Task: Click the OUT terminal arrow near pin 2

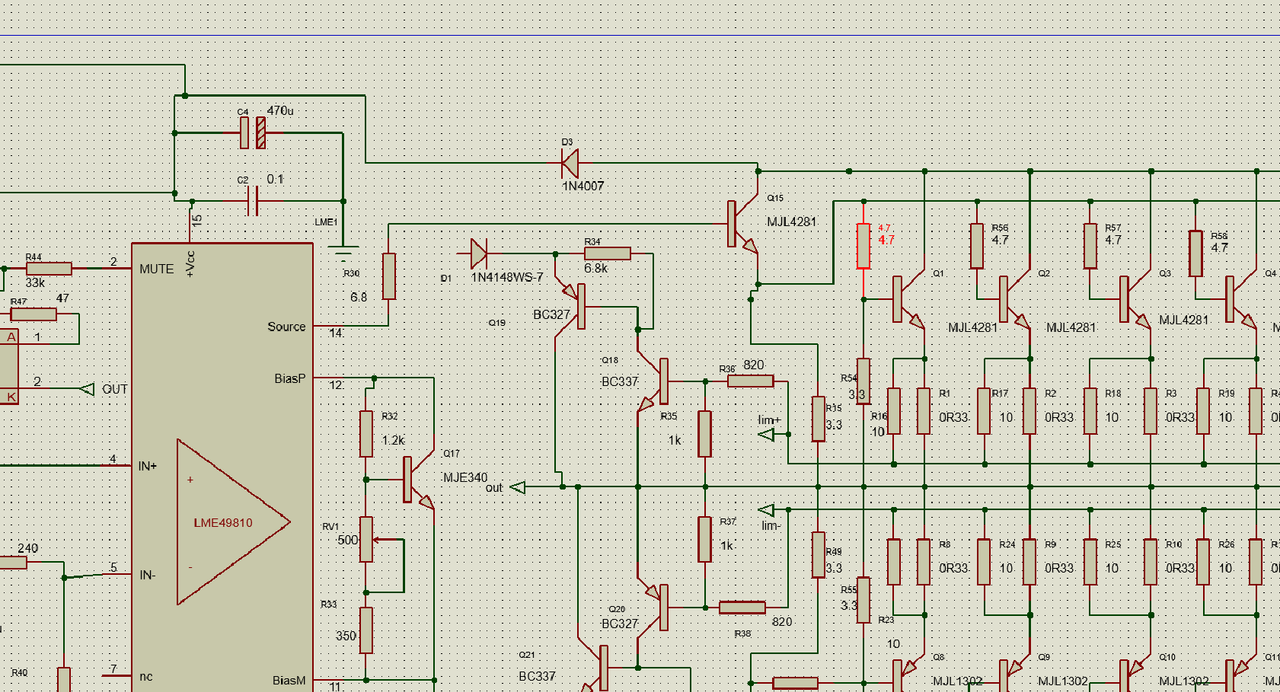Action: [87, 388]
